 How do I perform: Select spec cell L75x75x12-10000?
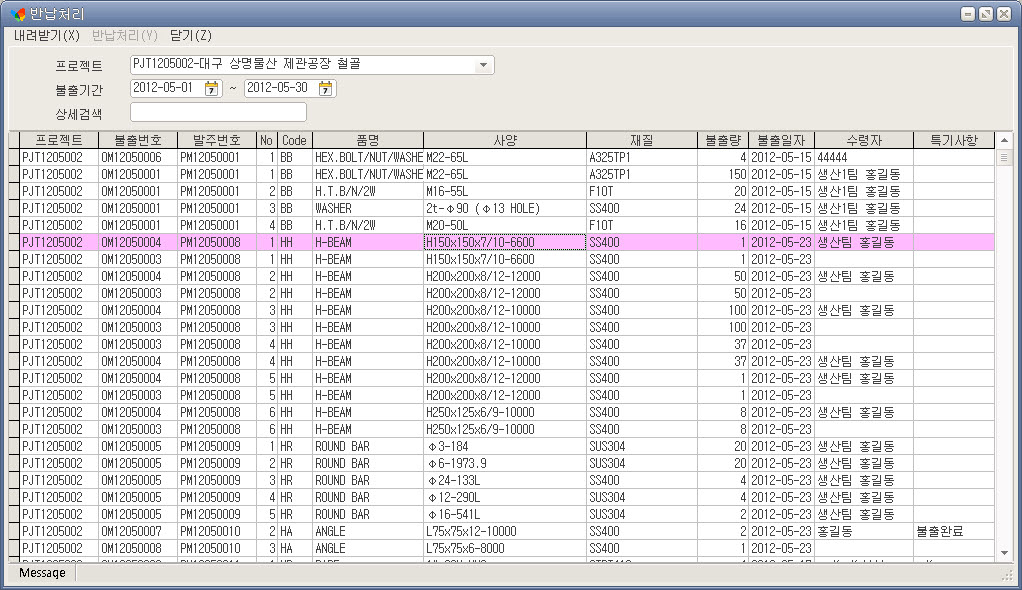click(x=505, y=531)
